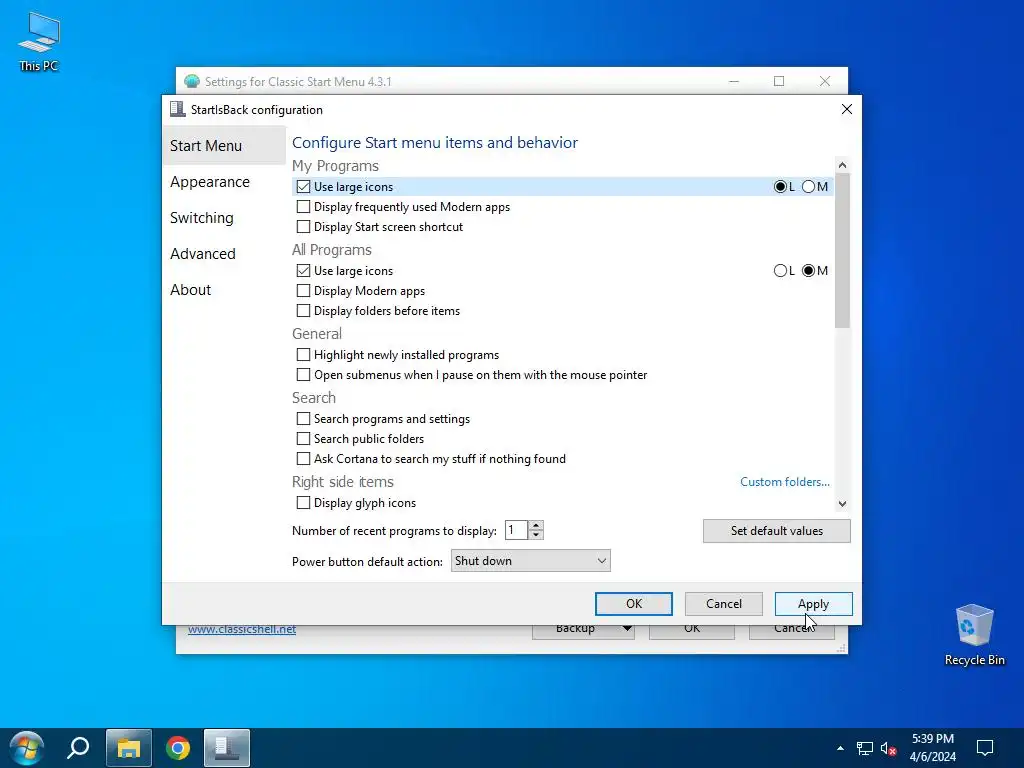Click the taskbar clock showing 5:39 PM

pos(933,748)
